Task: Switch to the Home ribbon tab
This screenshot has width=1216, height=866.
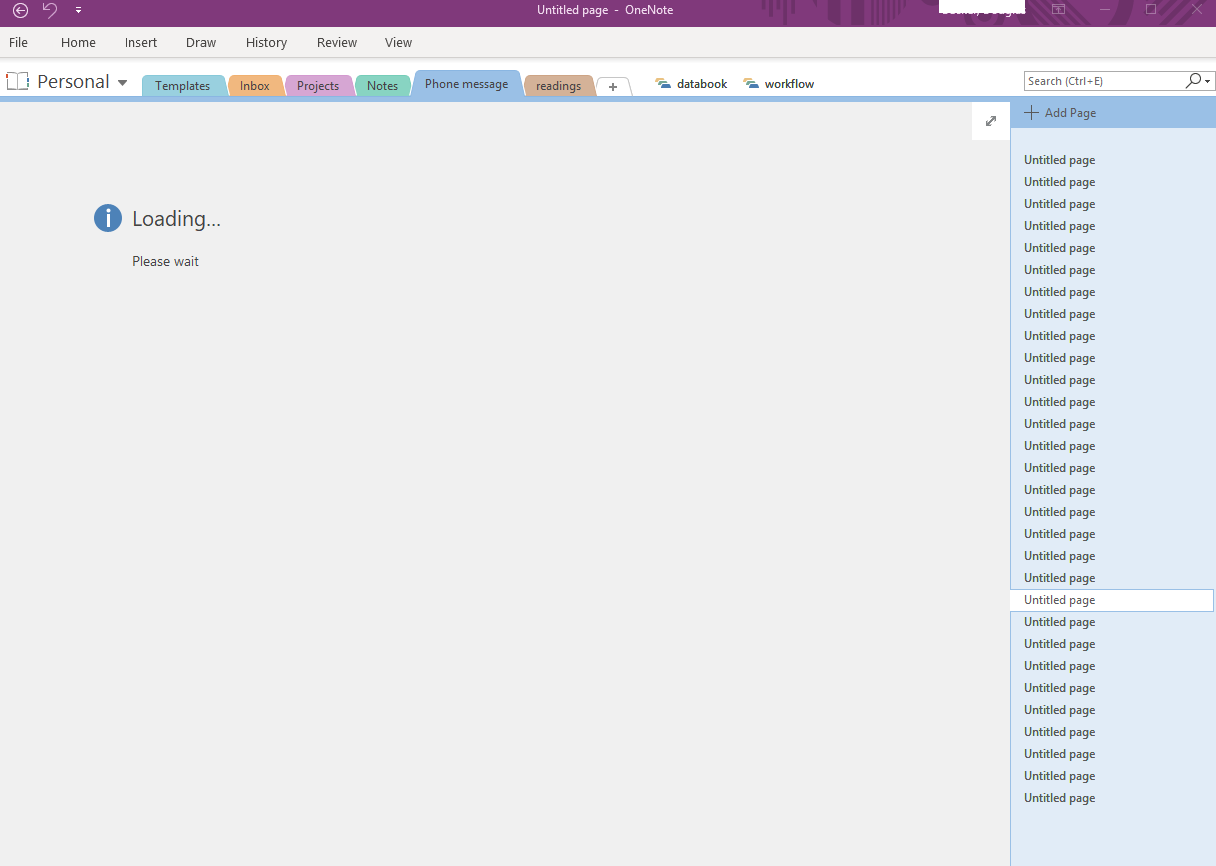Action: click(78, 43)
